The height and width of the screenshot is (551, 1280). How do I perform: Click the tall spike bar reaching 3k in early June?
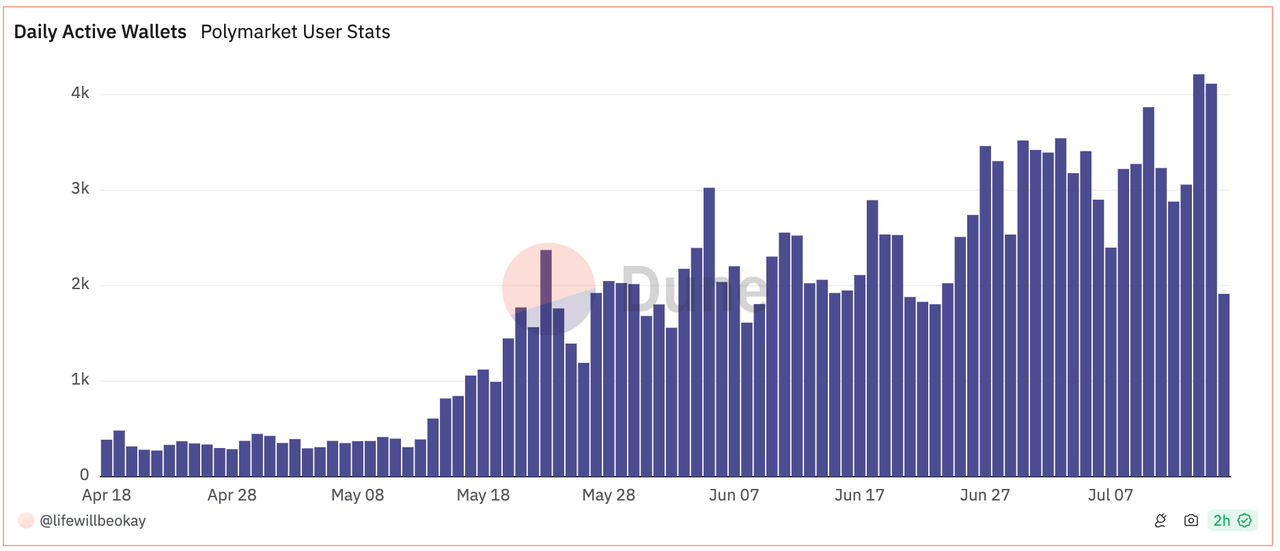click(x=708, y=332)
